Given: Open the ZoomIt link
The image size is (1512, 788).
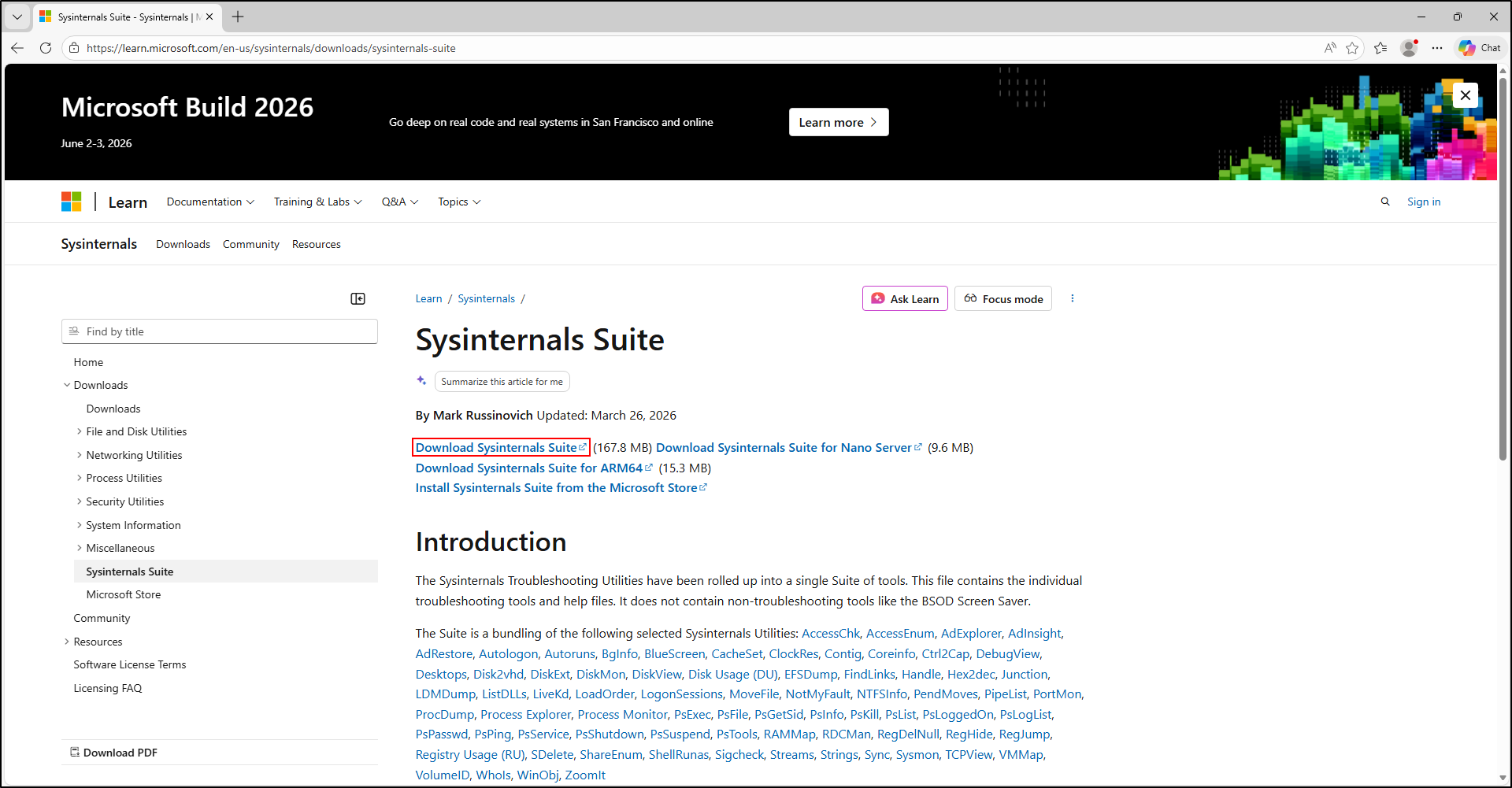Looking at the screenshot, I should click(x=585, y=775).
